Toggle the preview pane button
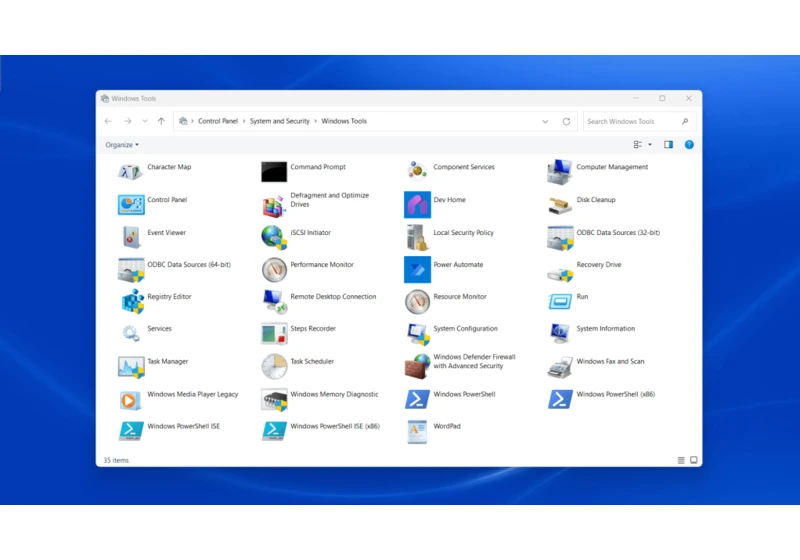Screen dimensions: 800x560 [668, 145]
